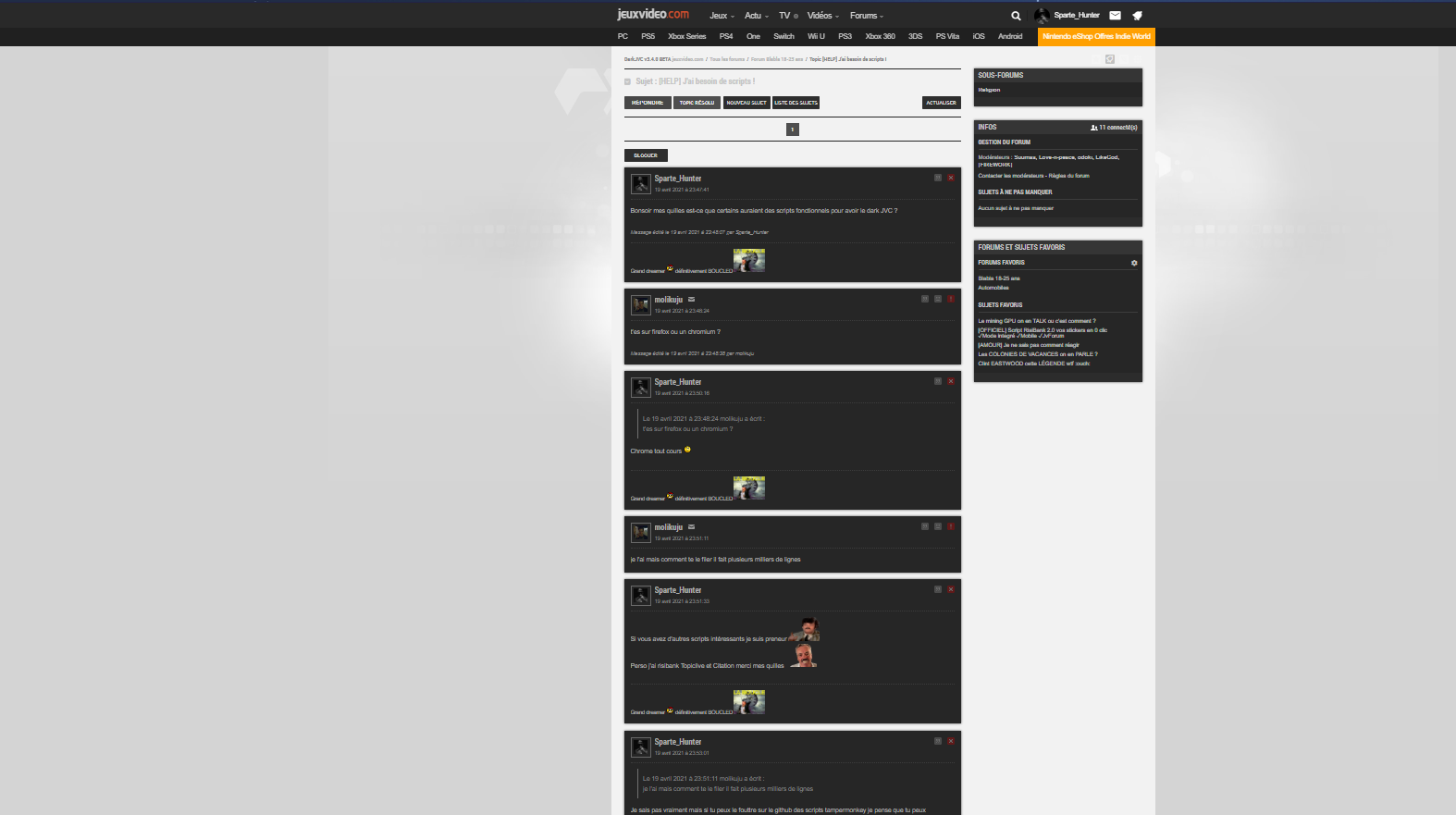Delete Sparte_Hunter's 23:51:33 message
The height and width of the screenshot is (815, 1456).
coord(950,589)
